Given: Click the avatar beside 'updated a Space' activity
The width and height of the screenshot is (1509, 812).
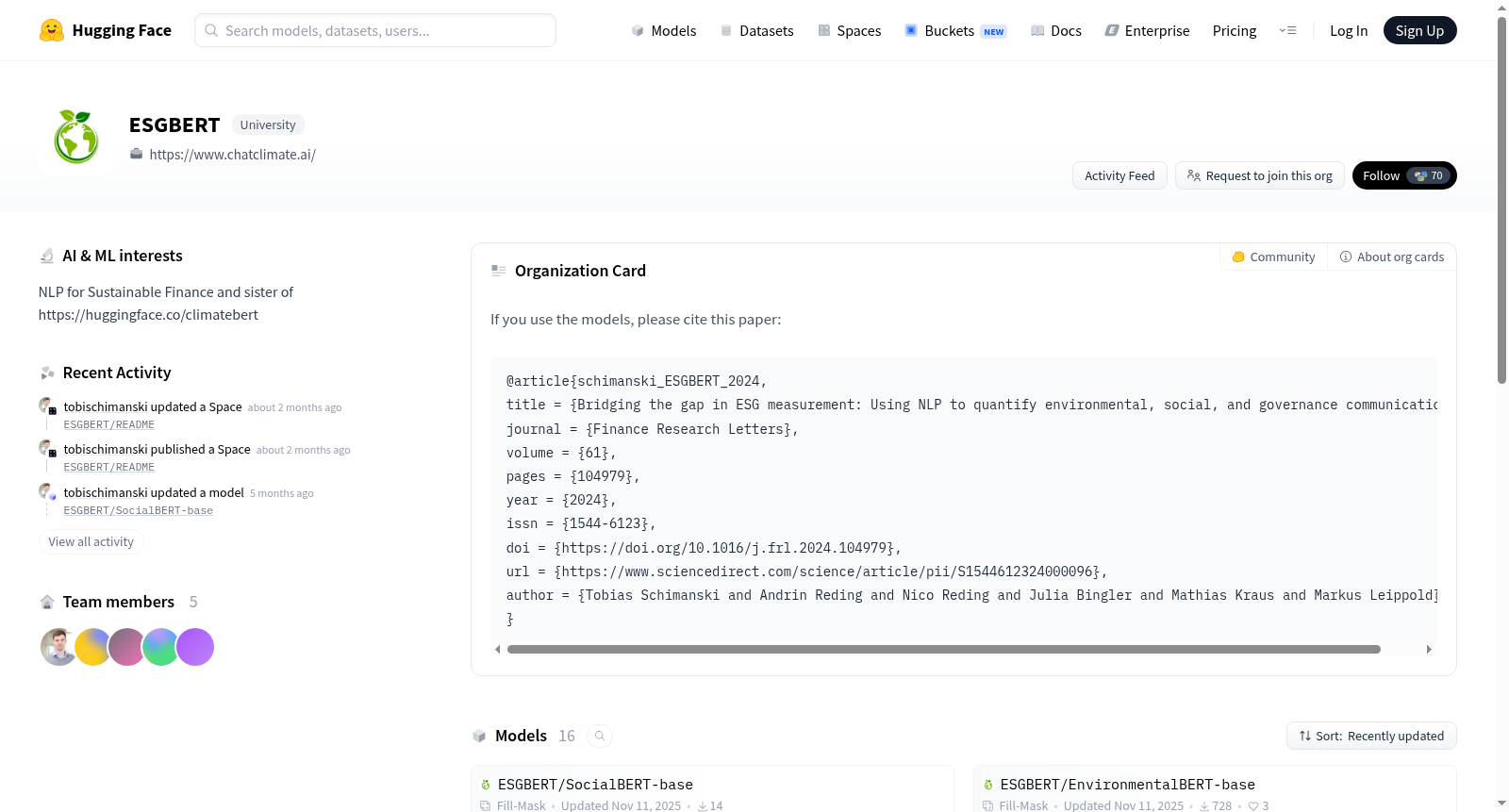Looking at the screenshot, I should (x=47, y=406).
